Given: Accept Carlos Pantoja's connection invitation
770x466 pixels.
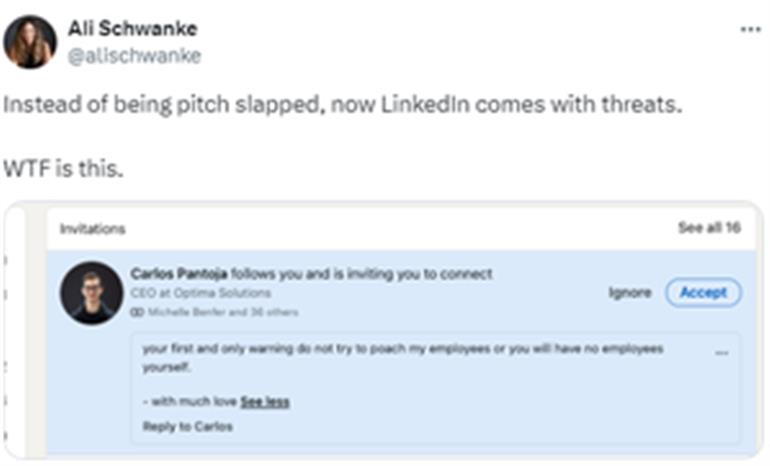Looking at the screenshot, I should coord(703,293).
